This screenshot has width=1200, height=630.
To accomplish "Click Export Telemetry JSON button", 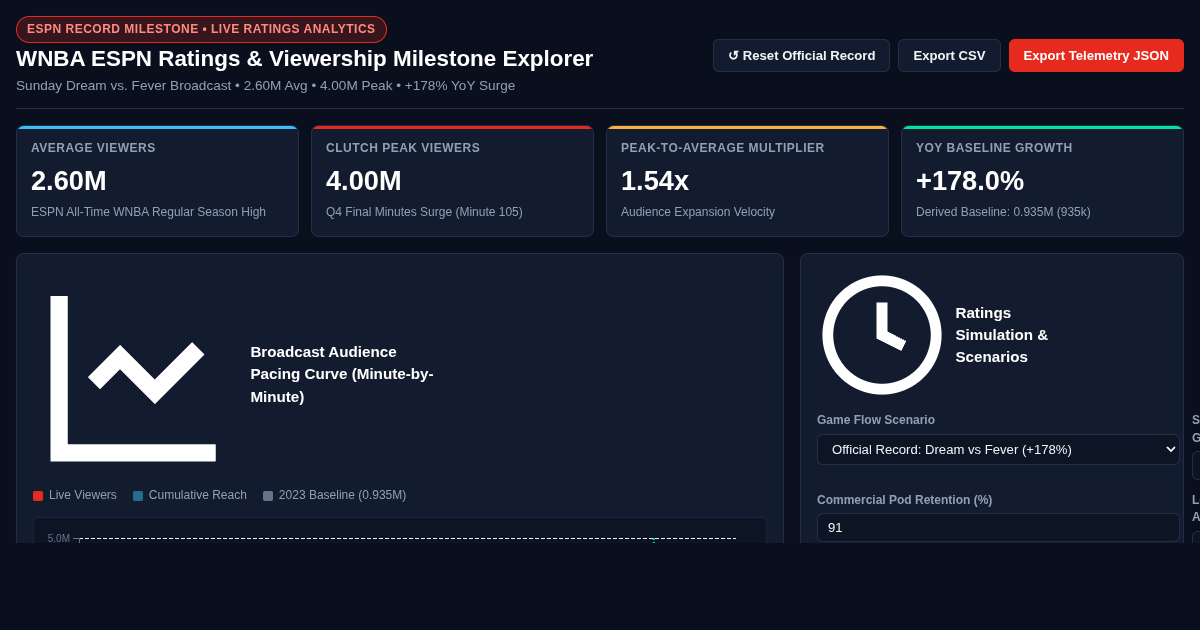I will pos(1096,56).
